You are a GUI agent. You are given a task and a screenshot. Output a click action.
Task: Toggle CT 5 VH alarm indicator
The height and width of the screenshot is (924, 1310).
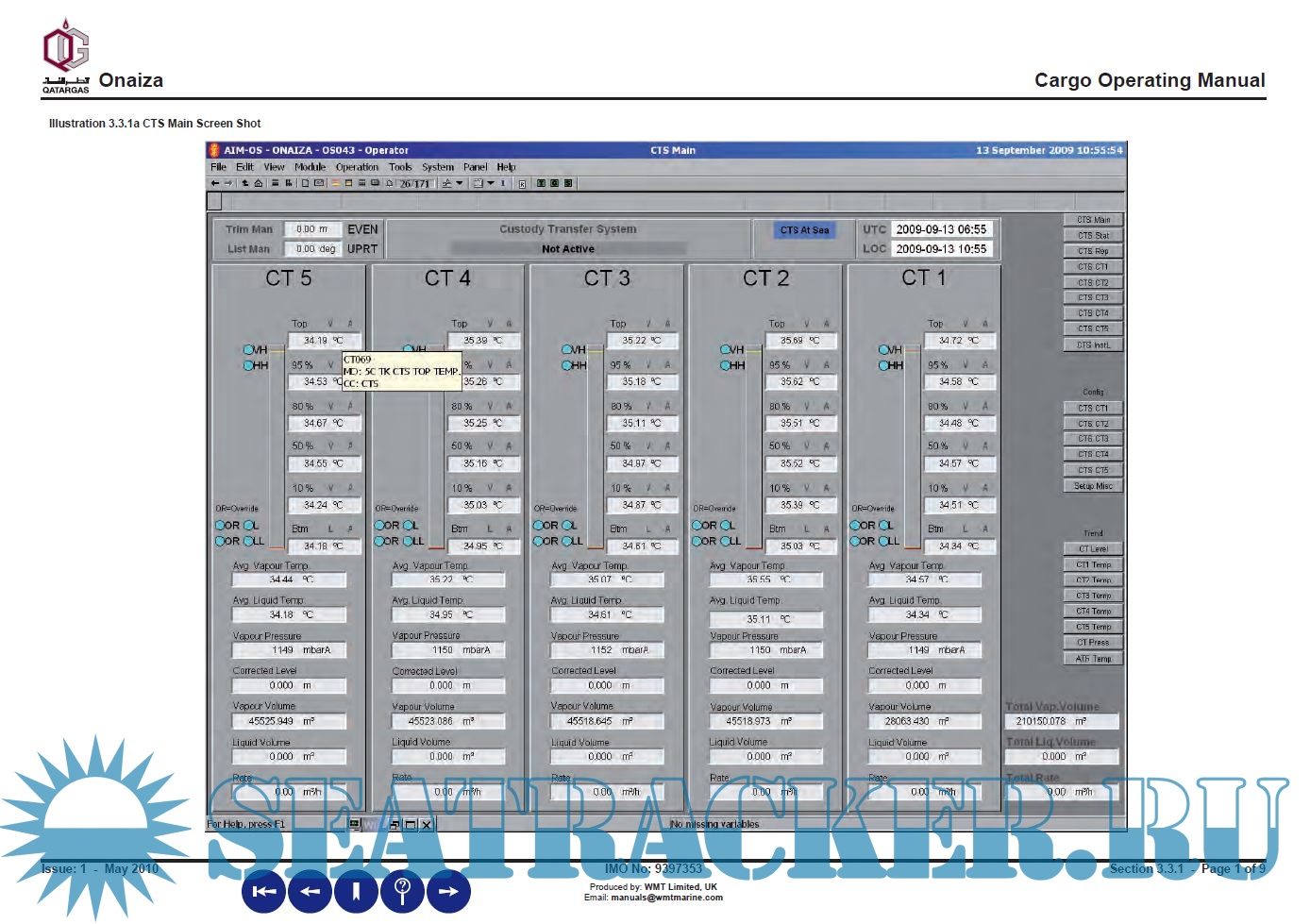click(x=249, y=350)
